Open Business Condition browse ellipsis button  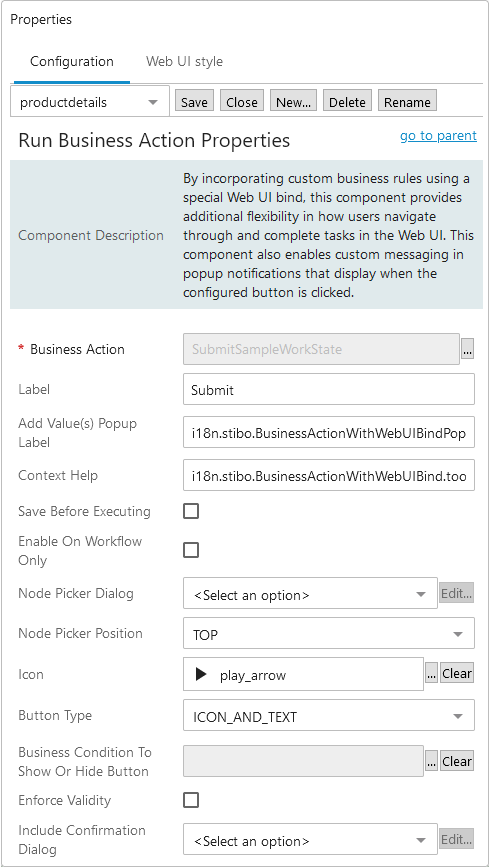click(x=431, y=762)
